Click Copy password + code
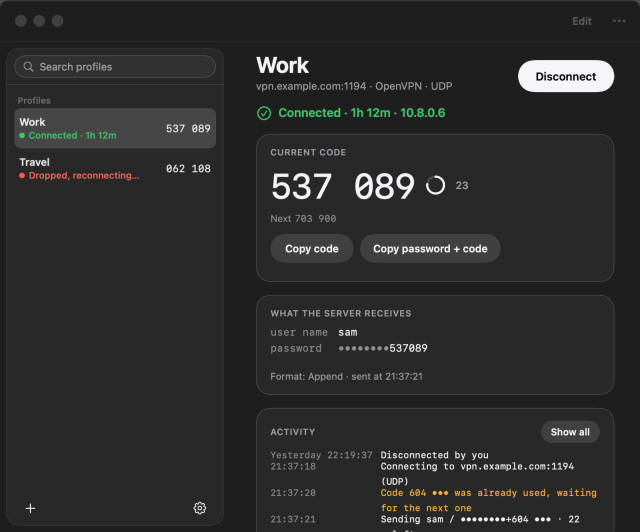The image size is (640, 532). tap(430, 249)
